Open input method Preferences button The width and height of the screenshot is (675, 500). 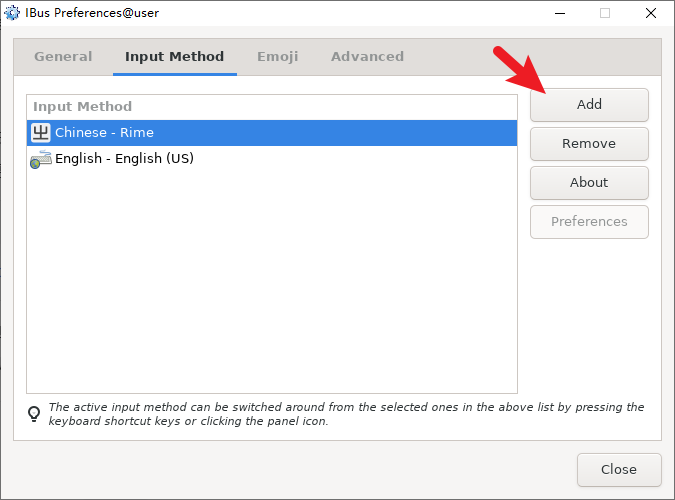[589, 222]
